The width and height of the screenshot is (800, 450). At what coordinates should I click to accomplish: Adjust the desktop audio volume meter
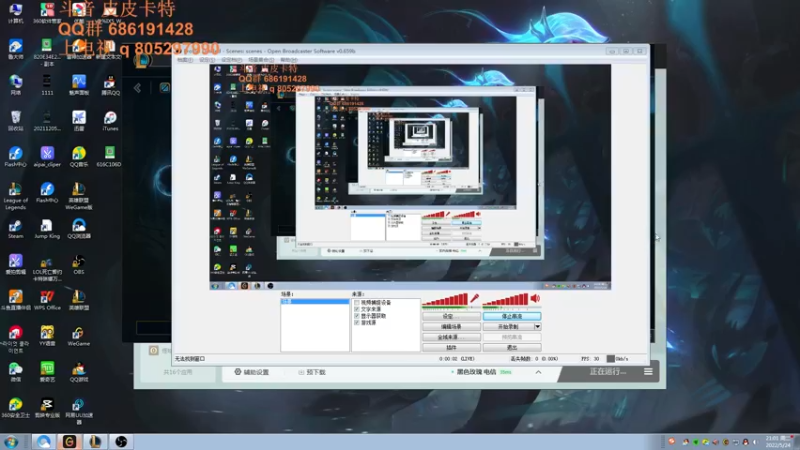point(505,299)
